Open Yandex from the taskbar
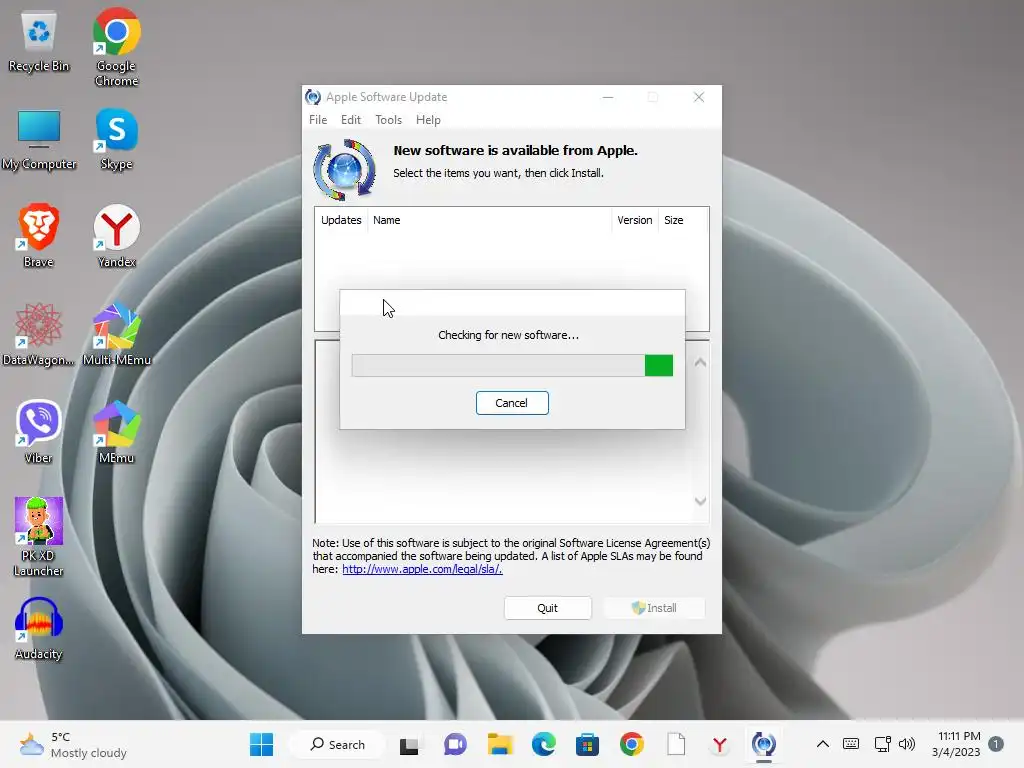 720,744
